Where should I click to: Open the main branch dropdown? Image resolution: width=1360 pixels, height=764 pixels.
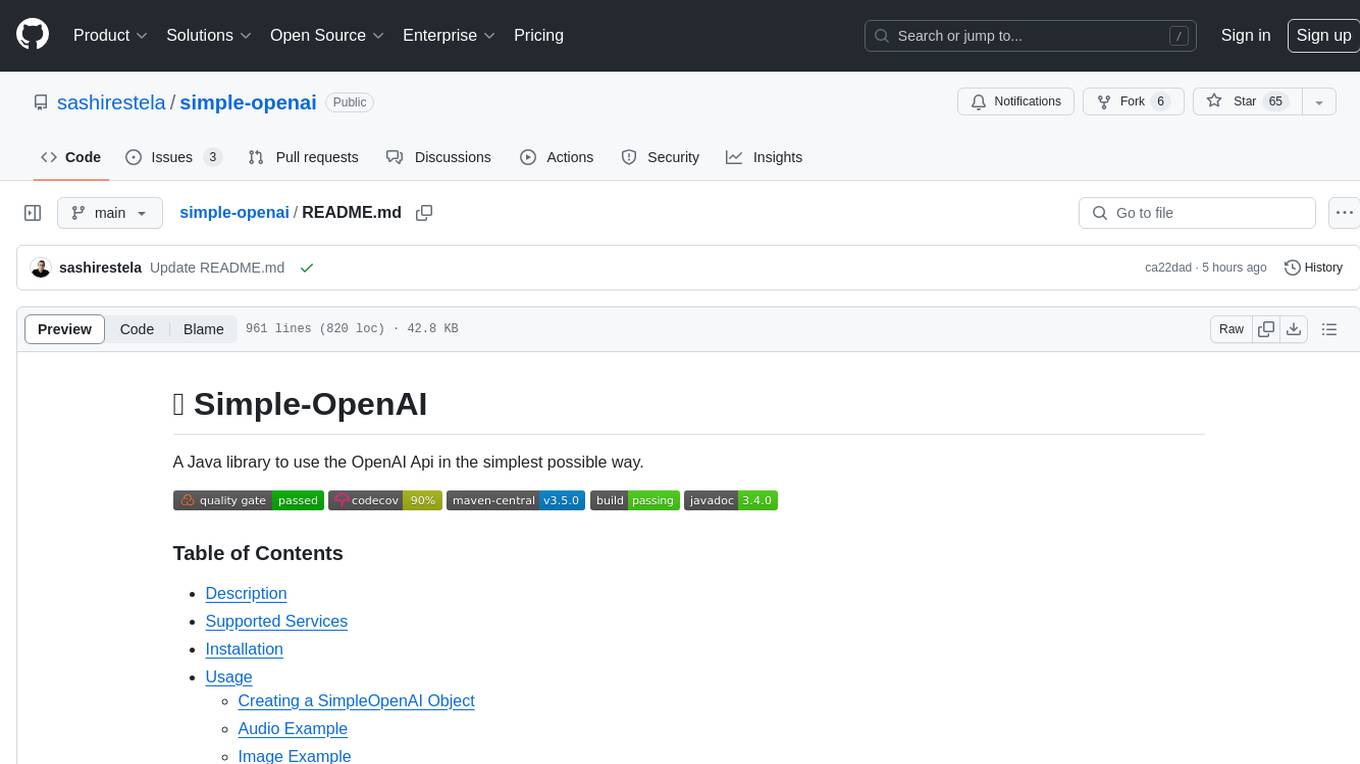(x=109, y=213)
